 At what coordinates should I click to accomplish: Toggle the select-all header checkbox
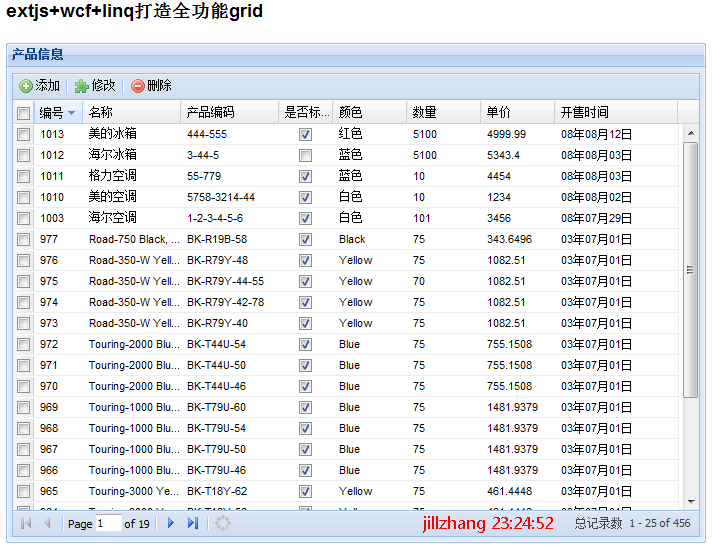tap(23, 113)
